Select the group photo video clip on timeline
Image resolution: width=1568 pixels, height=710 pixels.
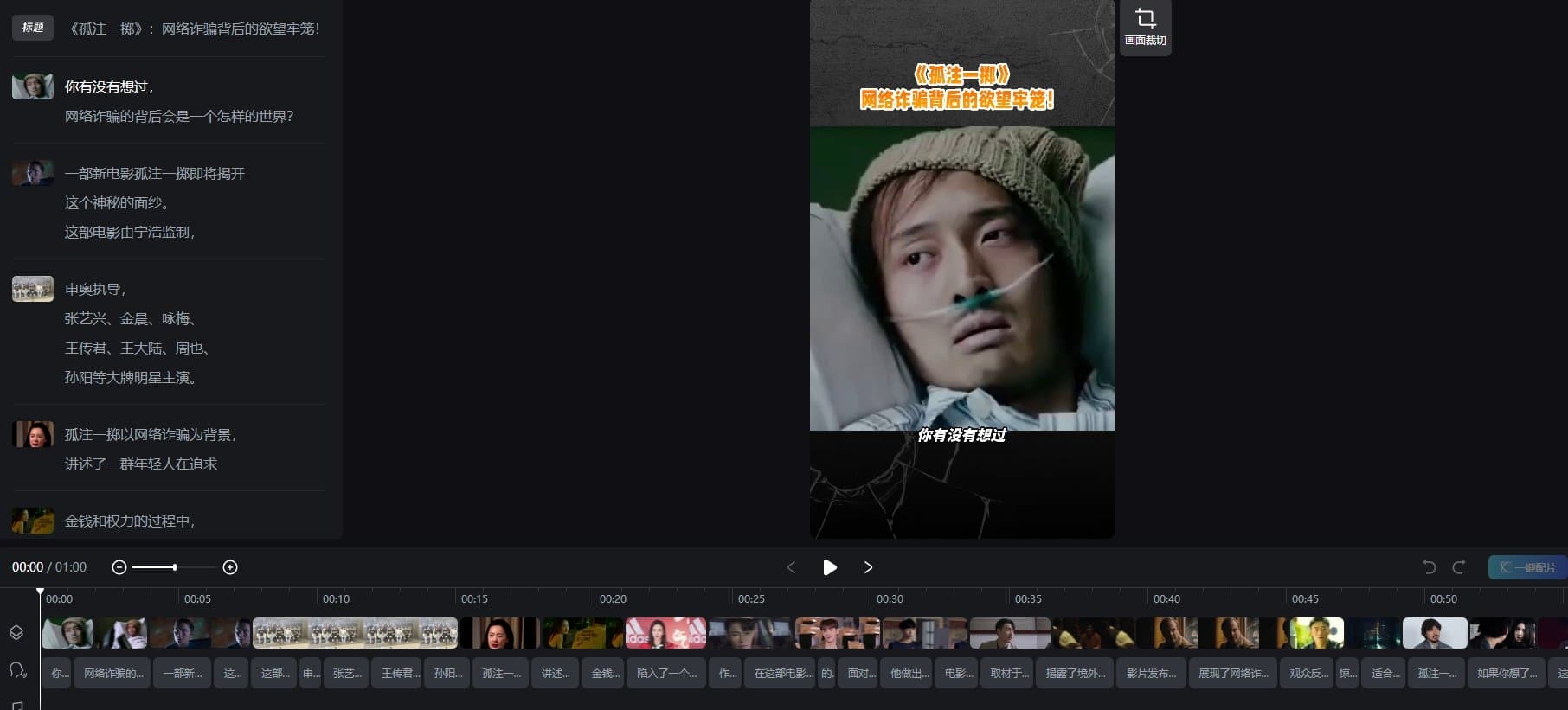pyautogui.click(x=355, y=633)
